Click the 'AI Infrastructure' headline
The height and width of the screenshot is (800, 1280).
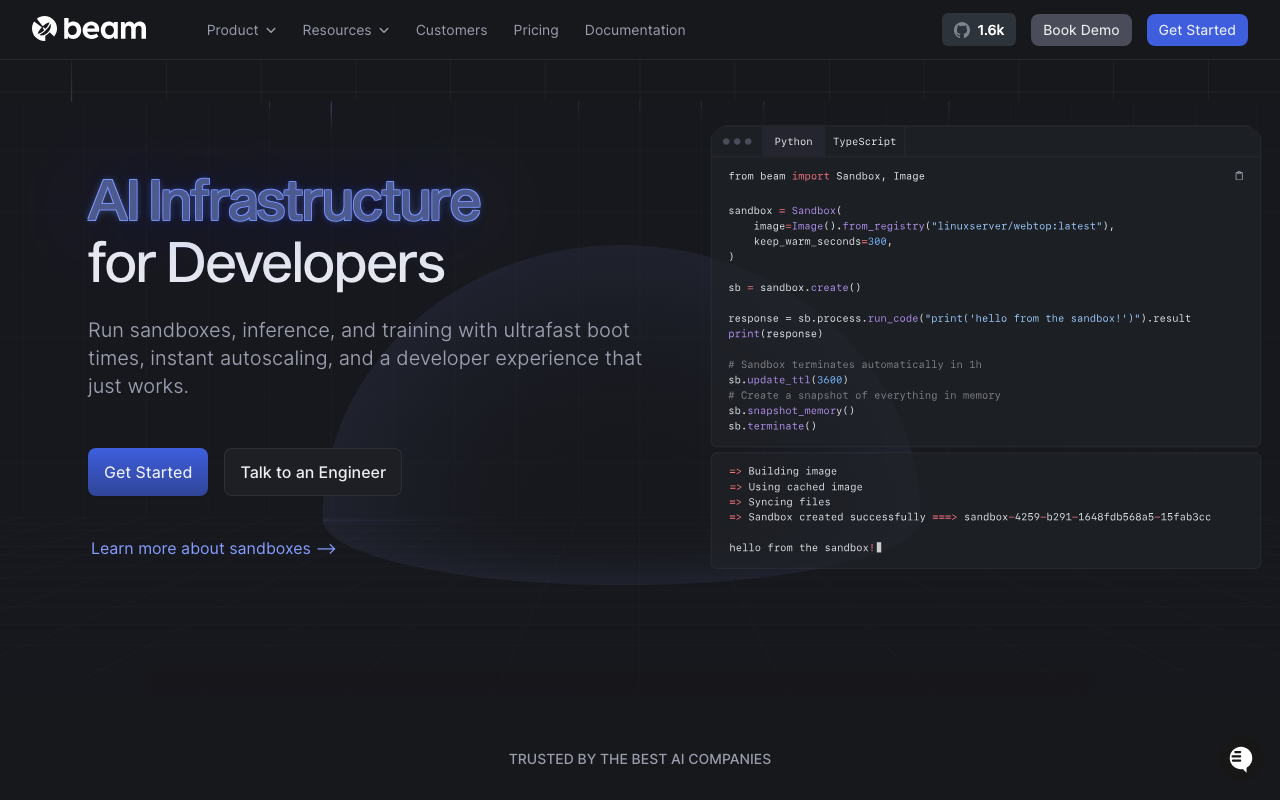coord(284,200)
